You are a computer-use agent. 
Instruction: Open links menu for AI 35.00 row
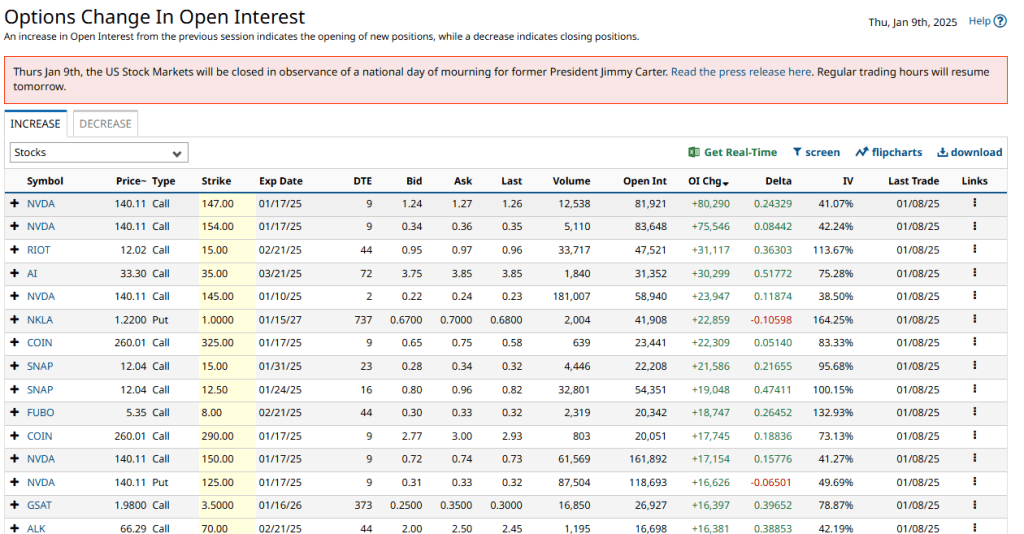[974, 273]
